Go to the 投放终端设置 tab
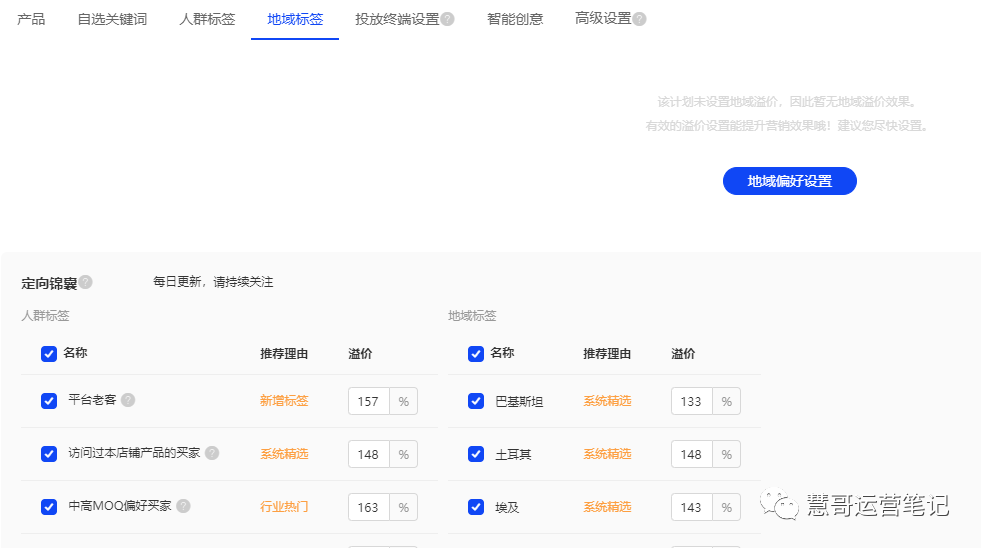 coord(397,19)
